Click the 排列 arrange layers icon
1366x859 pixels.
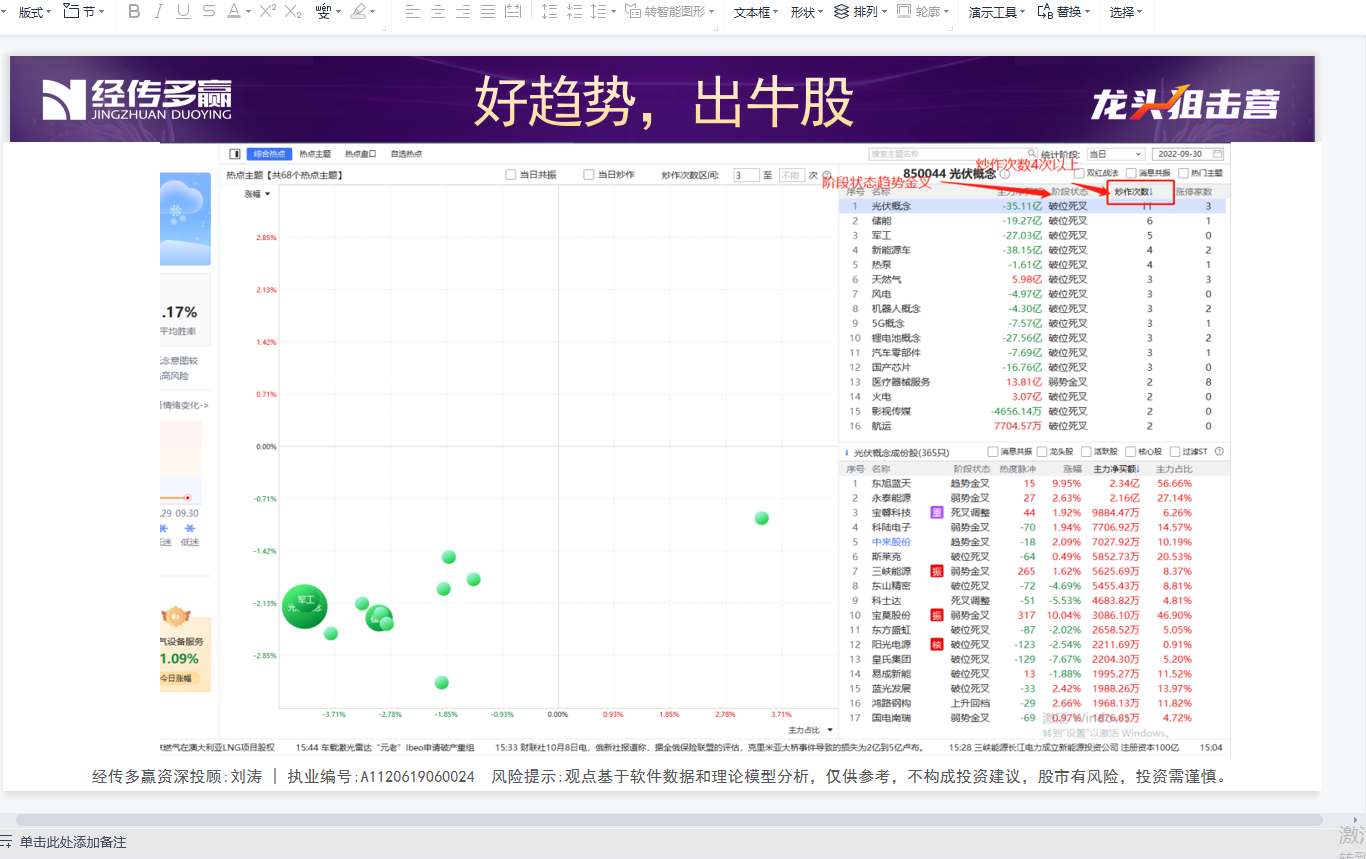(841, 11)
